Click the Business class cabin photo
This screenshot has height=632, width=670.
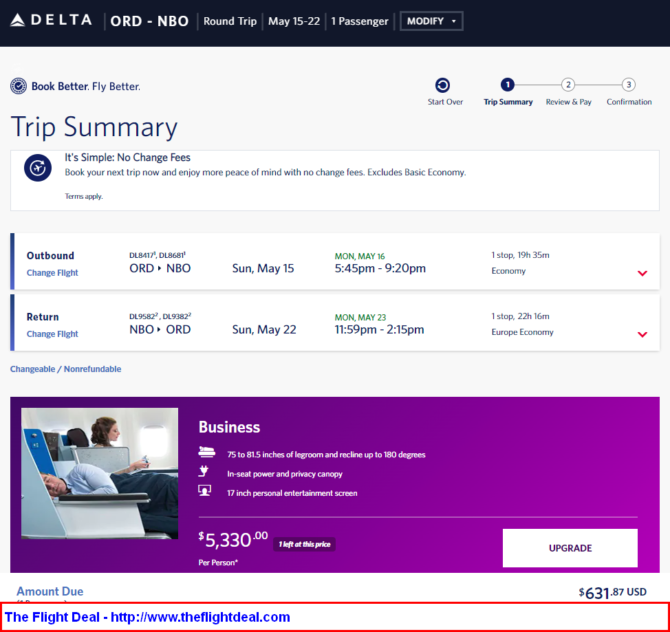(100, 473)
